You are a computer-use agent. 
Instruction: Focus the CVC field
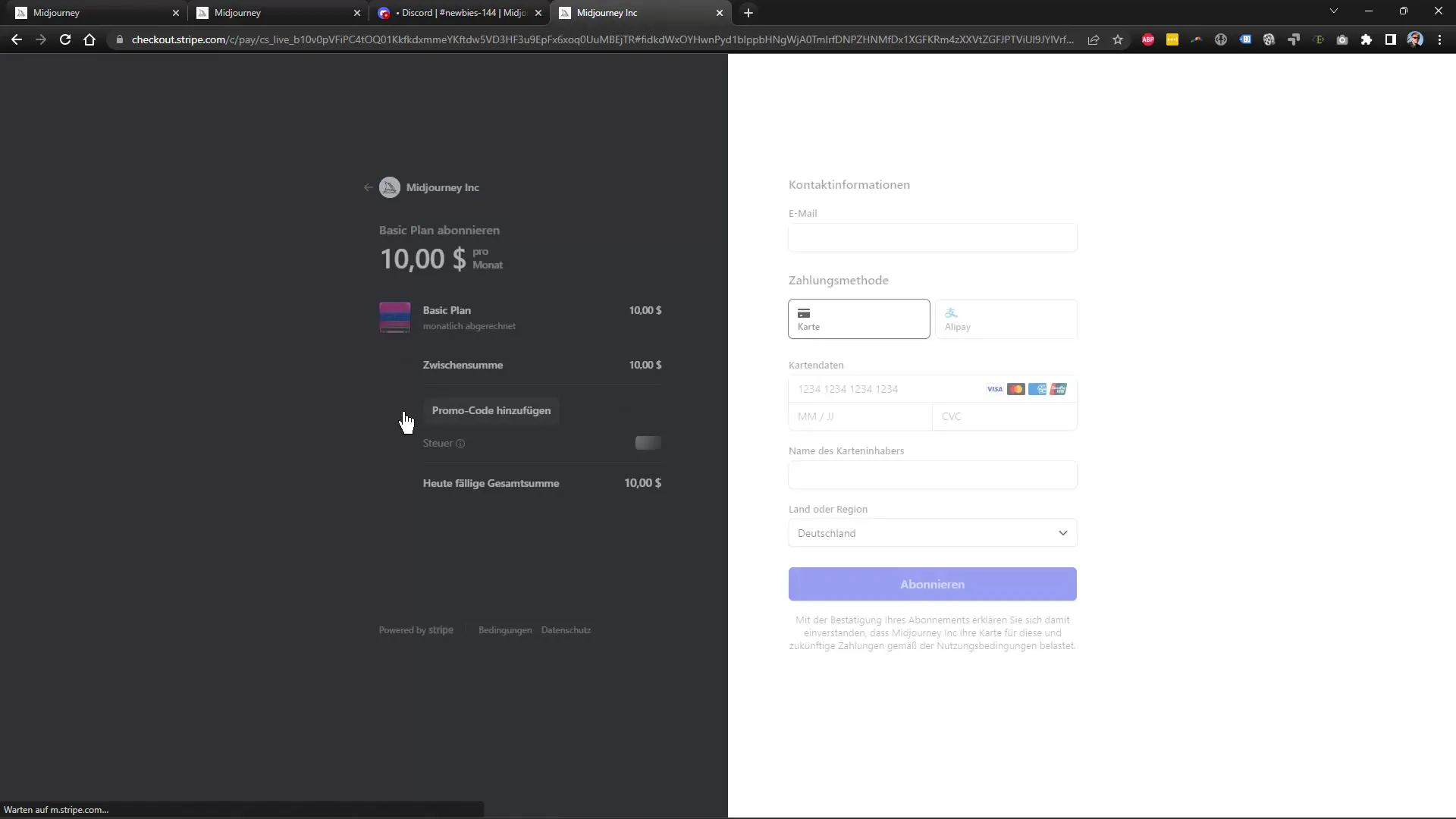tap(1005, 416)
